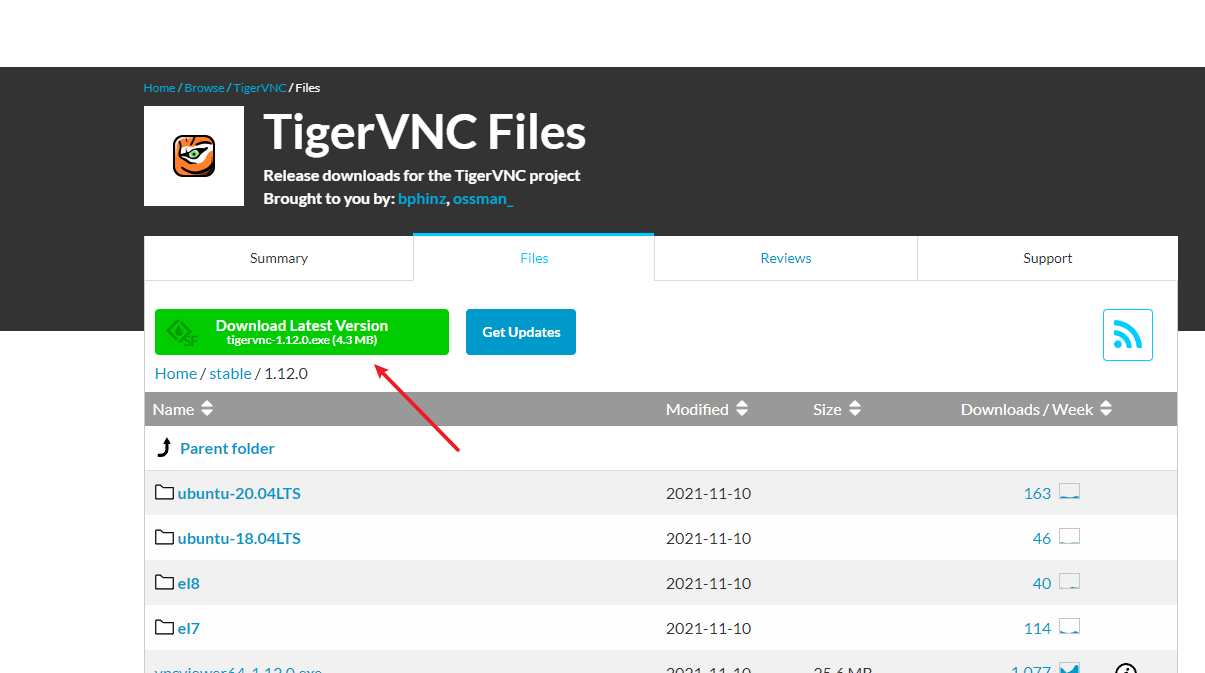This screenshot has width=1205, height=673.
Task: Open downloads chart icon for el8
Action: [1069, 582]
